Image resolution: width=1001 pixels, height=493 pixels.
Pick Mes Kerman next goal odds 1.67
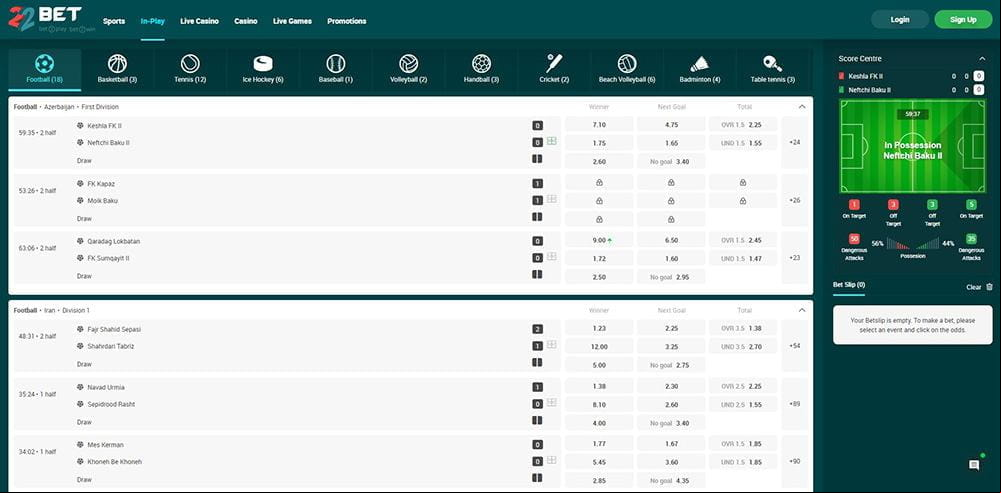click(671, 444)
